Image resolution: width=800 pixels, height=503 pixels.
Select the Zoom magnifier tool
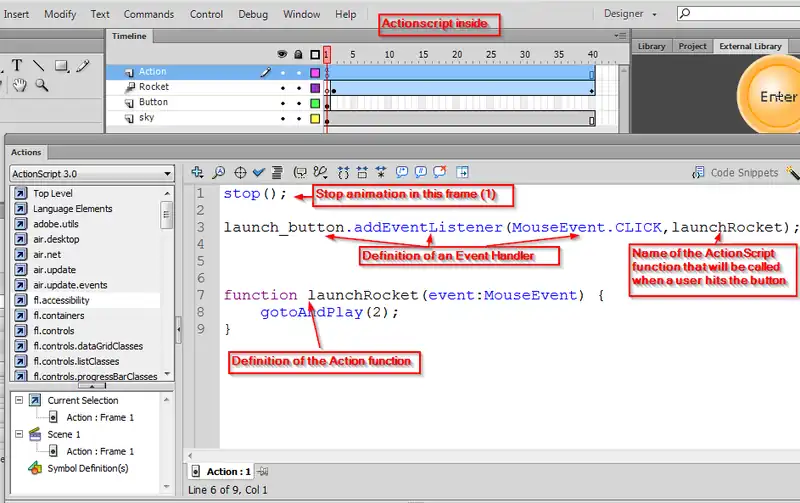click(x=42, y=86)
